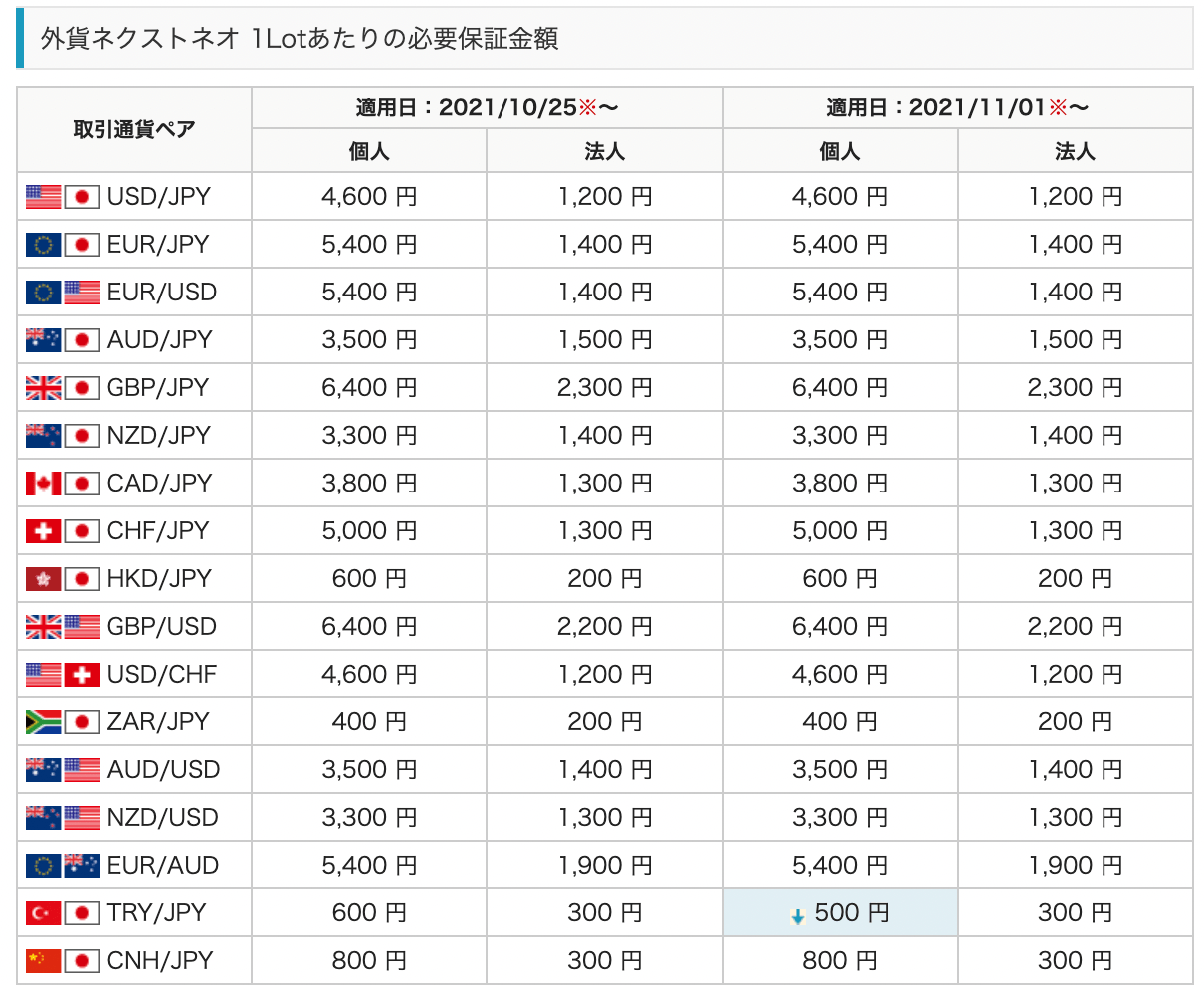This screenshot has width=1204, height=985.
Task: Click the USD/JPY pair label
Action: (159, 197)
